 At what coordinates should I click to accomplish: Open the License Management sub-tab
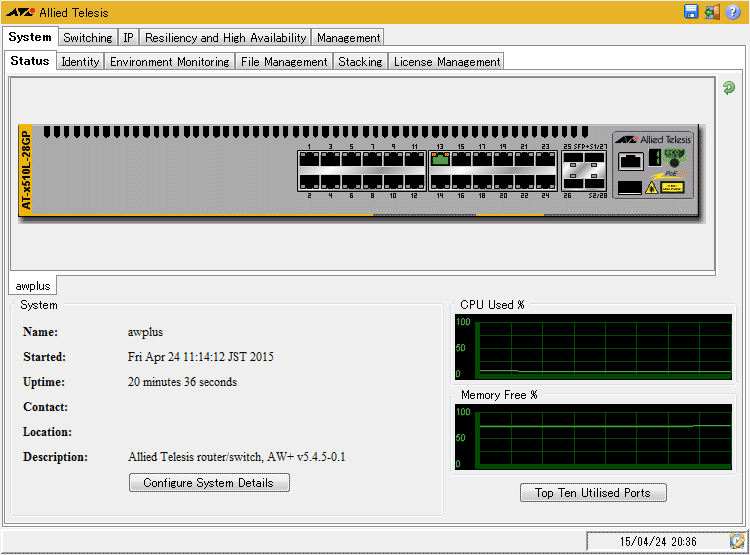(x=446, y=62)
